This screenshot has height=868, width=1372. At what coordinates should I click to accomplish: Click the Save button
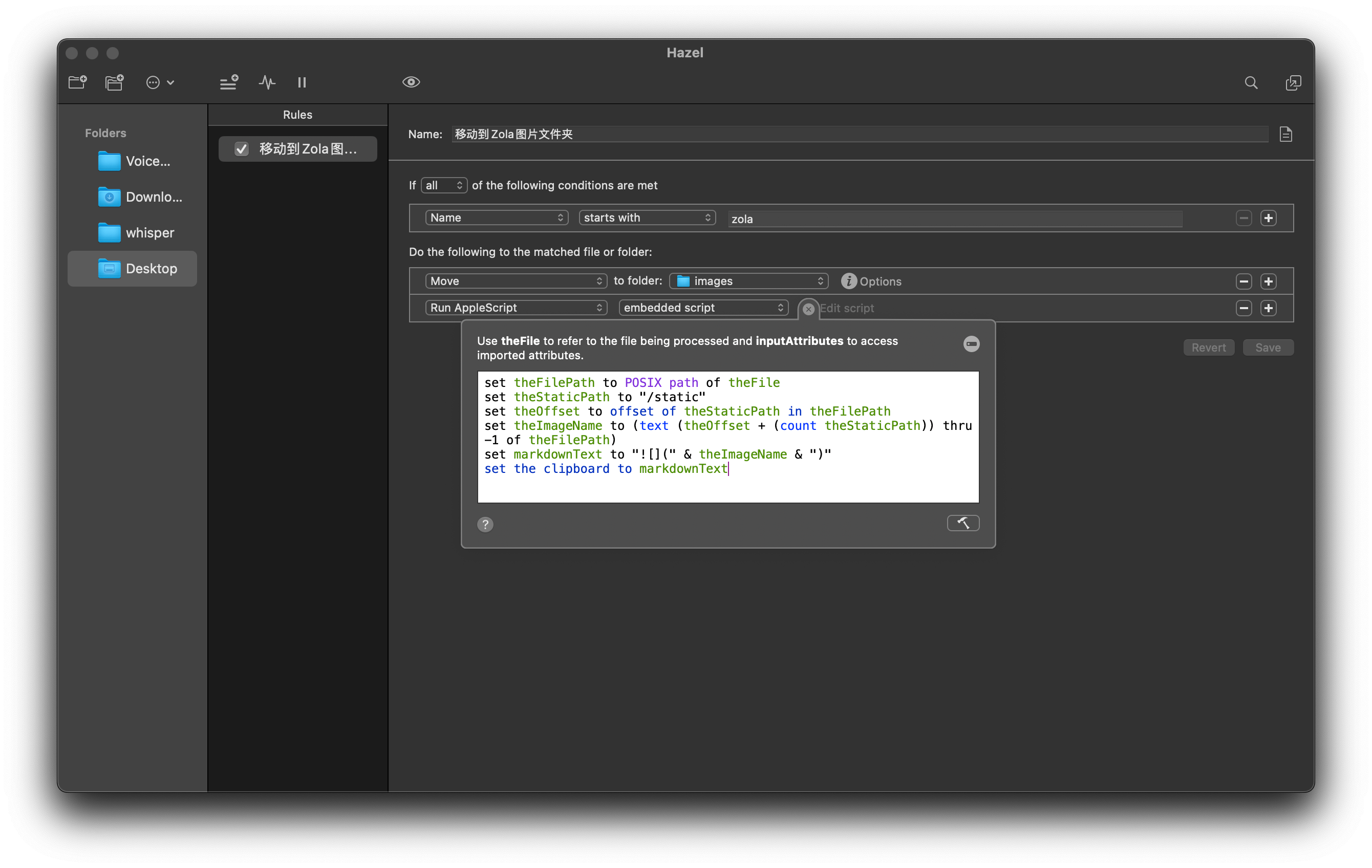pos(1268,348)
